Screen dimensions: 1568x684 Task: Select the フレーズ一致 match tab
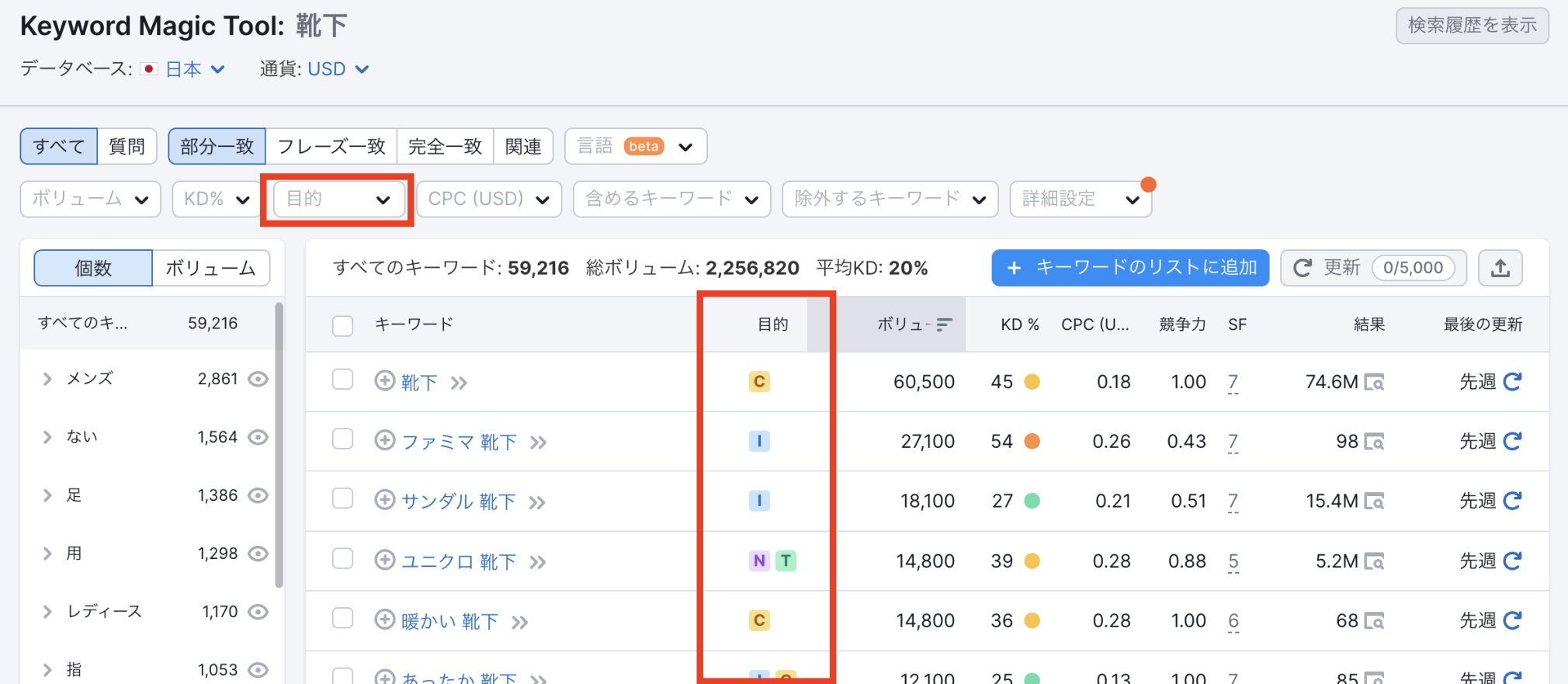pos(331,147)
